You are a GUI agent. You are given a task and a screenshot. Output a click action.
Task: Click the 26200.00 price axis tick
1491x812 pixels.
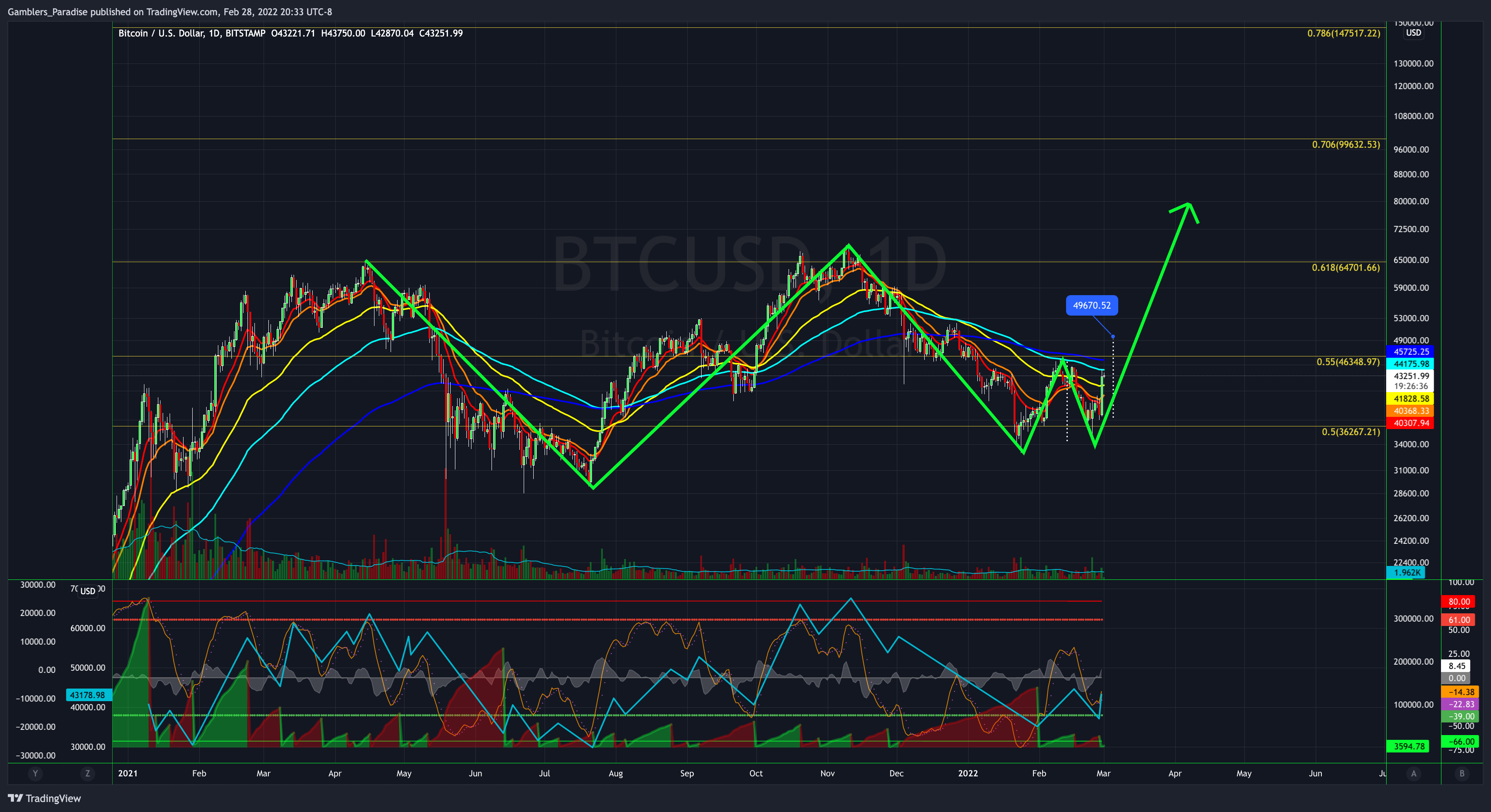(1411, 518)
